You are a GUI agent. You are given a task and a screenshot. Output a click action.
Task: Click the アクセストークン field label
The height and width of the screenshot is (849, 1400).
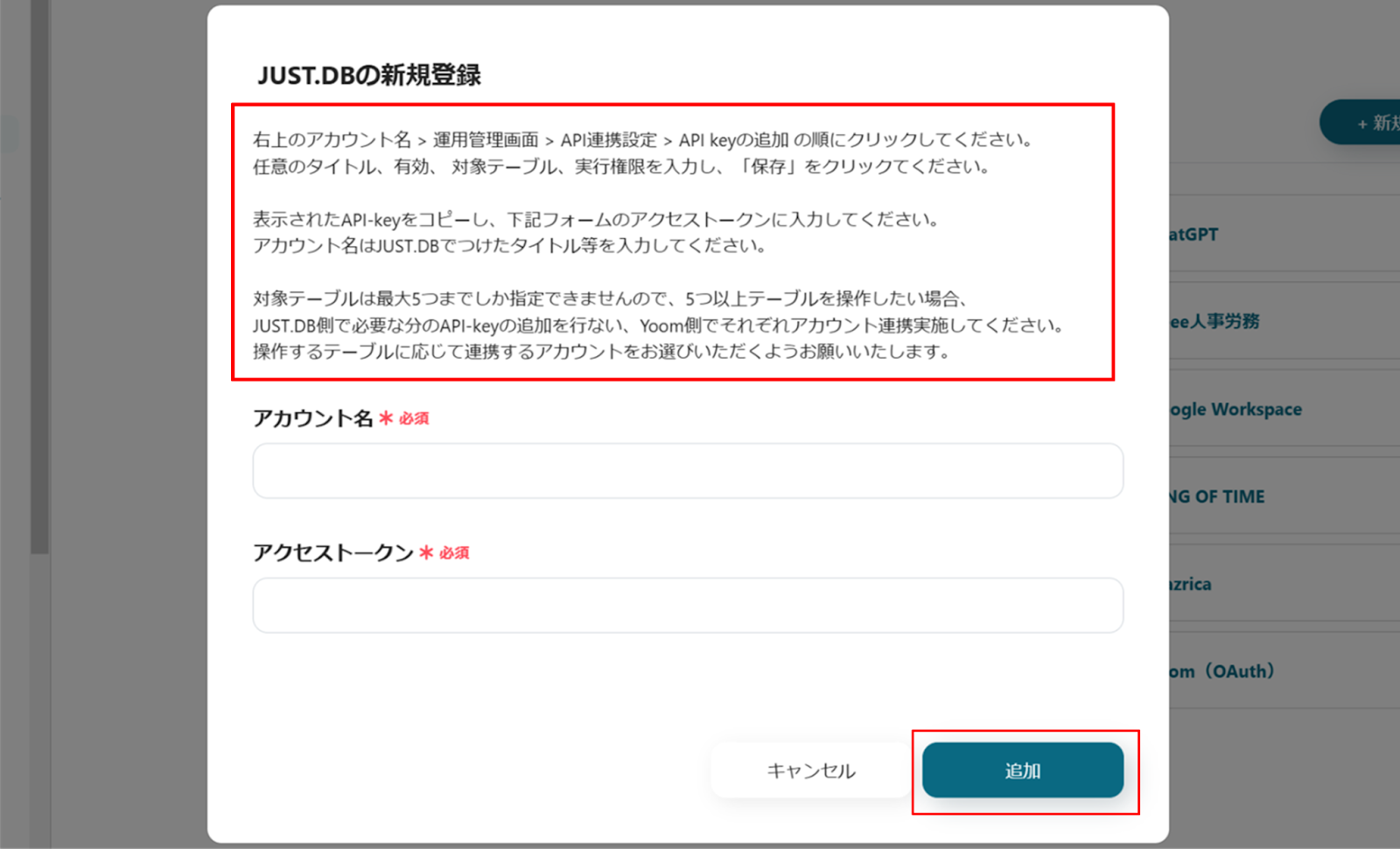click(x=333, y=552)
